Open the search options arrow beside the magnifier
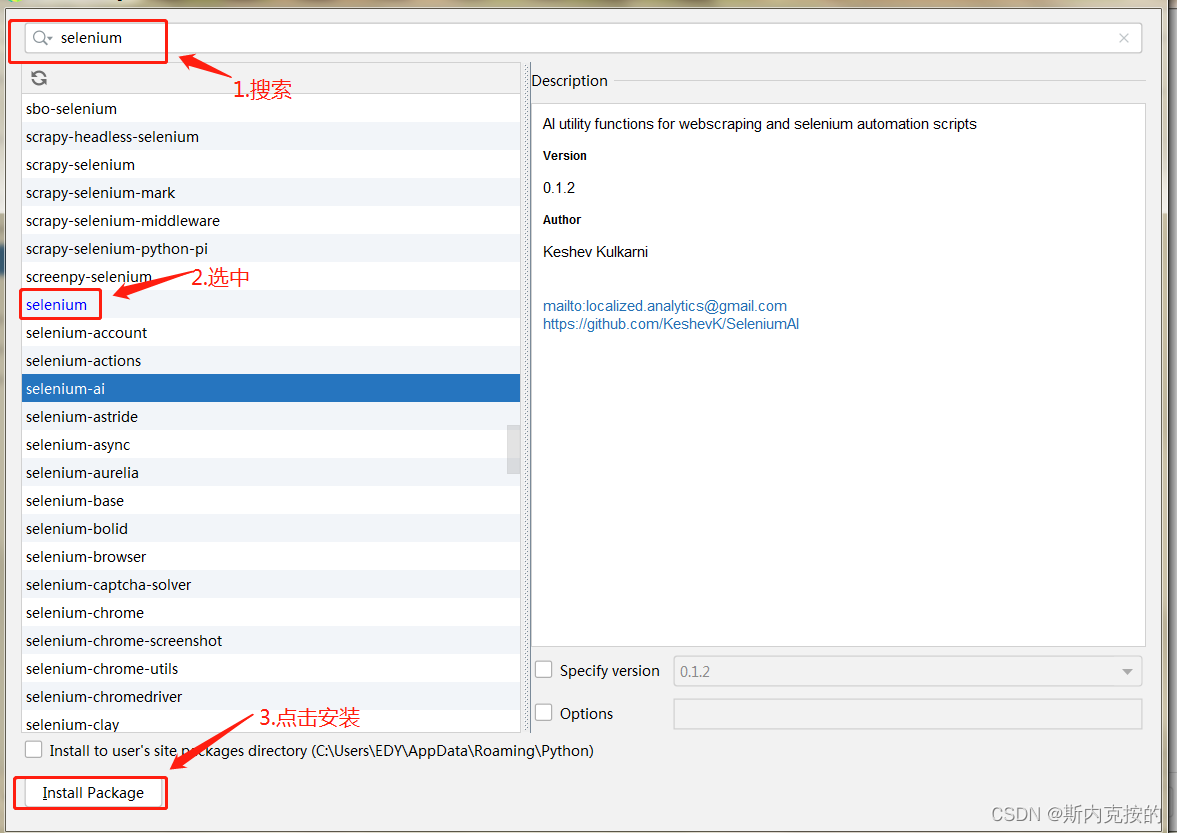This screenshot has height=833, width=1177. click(x=48, y=37)
